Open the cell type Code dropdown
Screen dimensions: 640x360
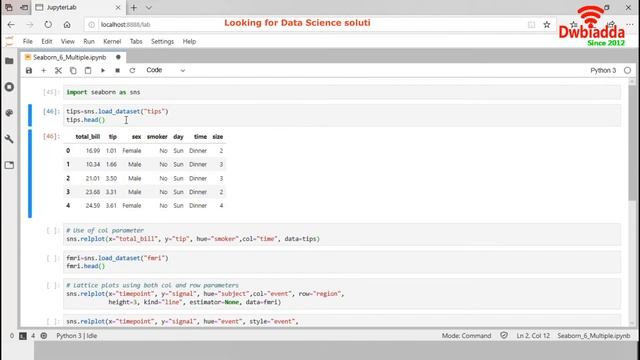pyautogui.click(x=165, y=70)
